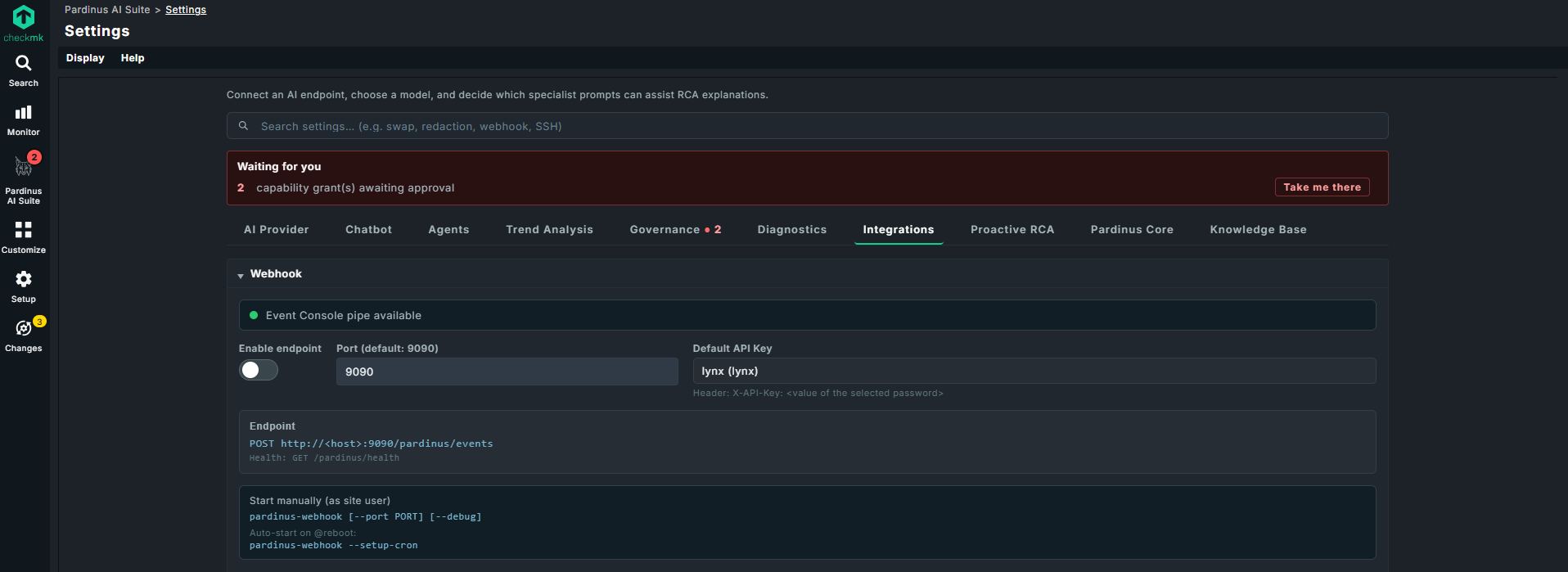Click the Port 9090 input field
Screen dimensions: 1568x572
507,372
